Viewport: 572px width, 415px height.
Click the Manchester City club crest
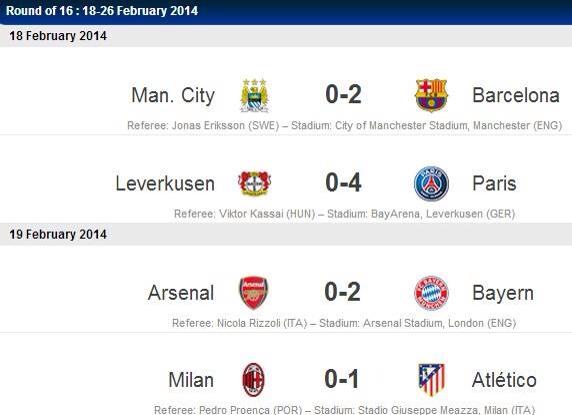[254, 95]
